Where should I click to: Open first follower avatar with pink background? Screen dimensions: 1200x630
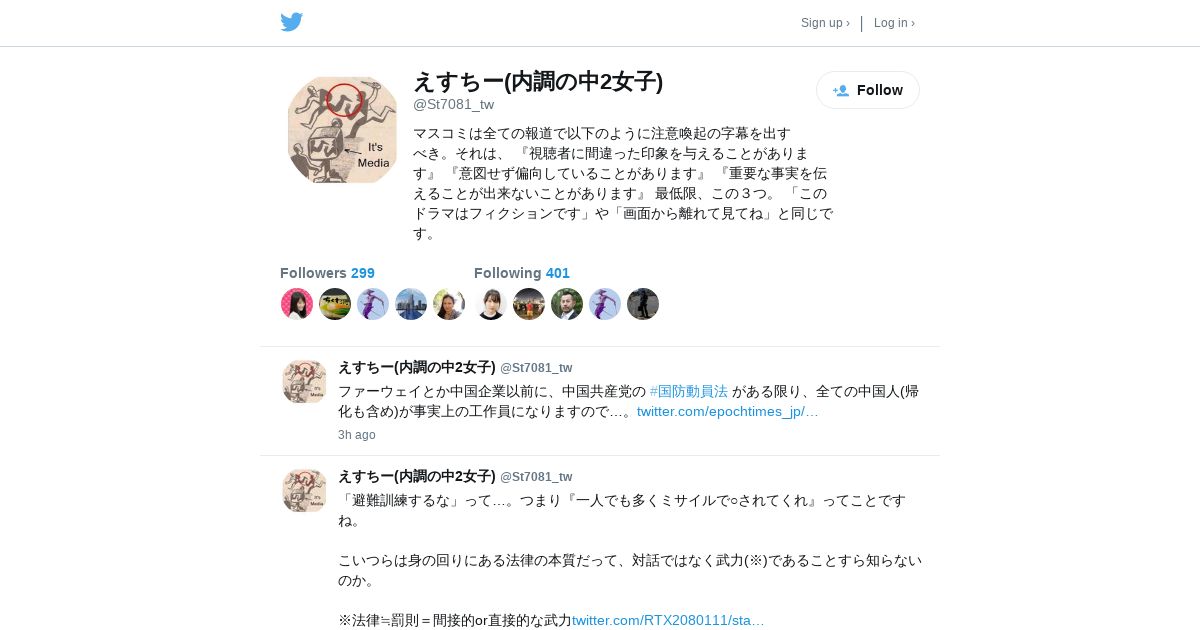pos(297,304)
